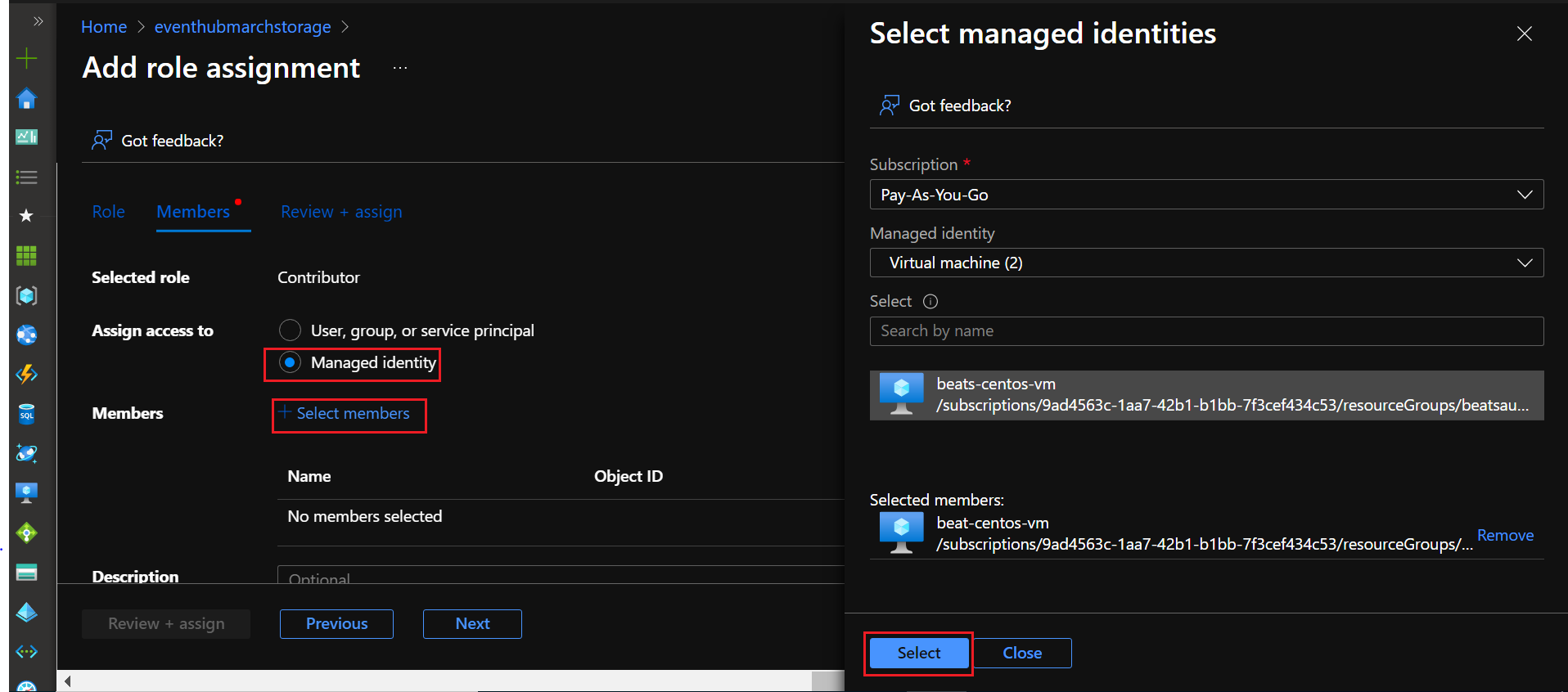Expand the Managed identity Virtual machine dropdown

1205,263
